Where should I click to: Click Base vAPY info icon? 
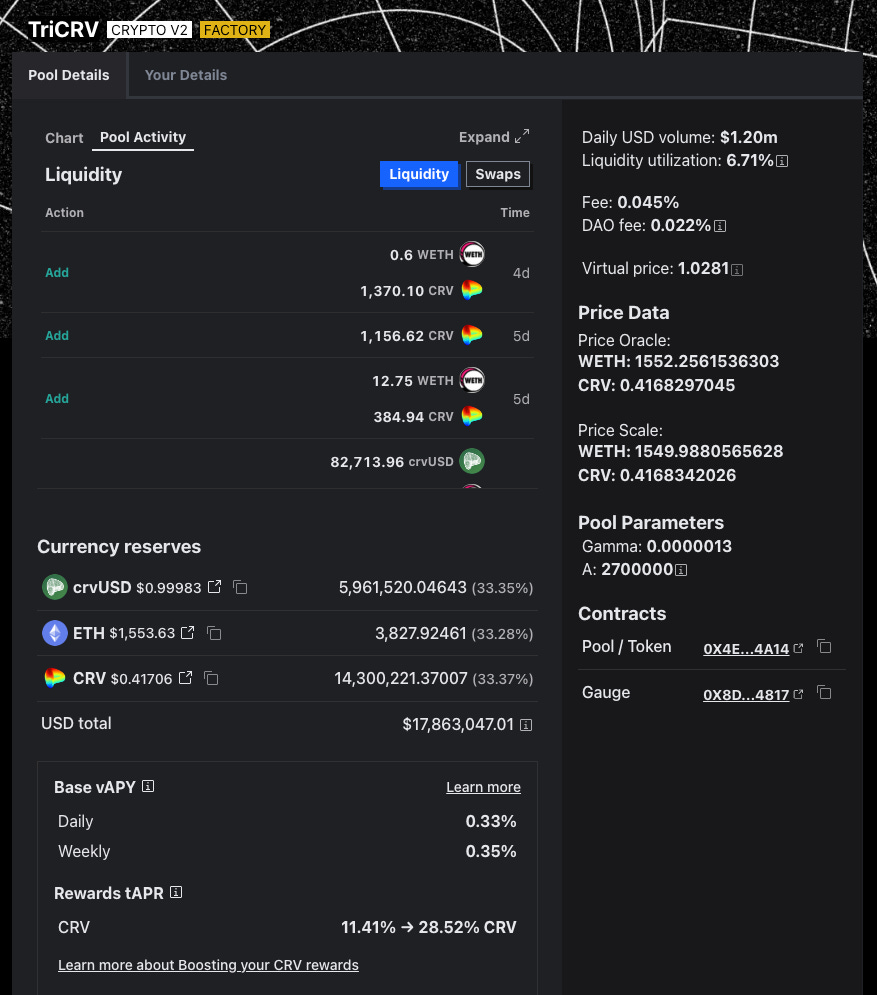[148, 786]
